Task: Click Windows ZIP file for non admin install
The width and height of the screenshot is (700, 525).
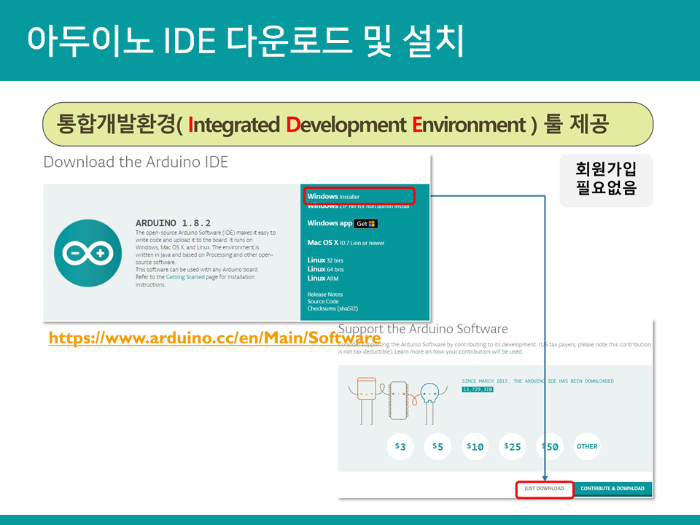Action: point(358,206)
